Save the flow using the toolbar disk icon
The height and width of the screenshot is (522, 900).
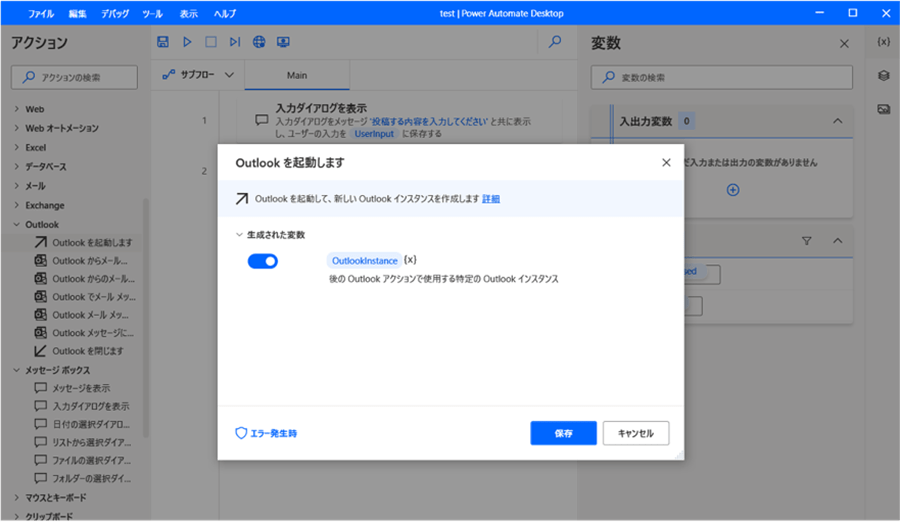[x=163, y=42]
